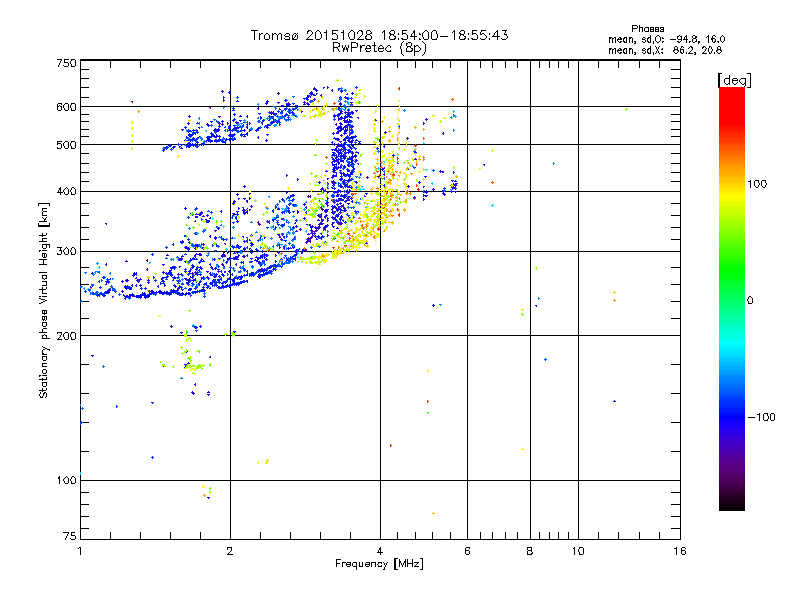This screenshot has width=800, height=600.
Task: Click the plot title starting with Tromsø
Action: pos(379,35)
